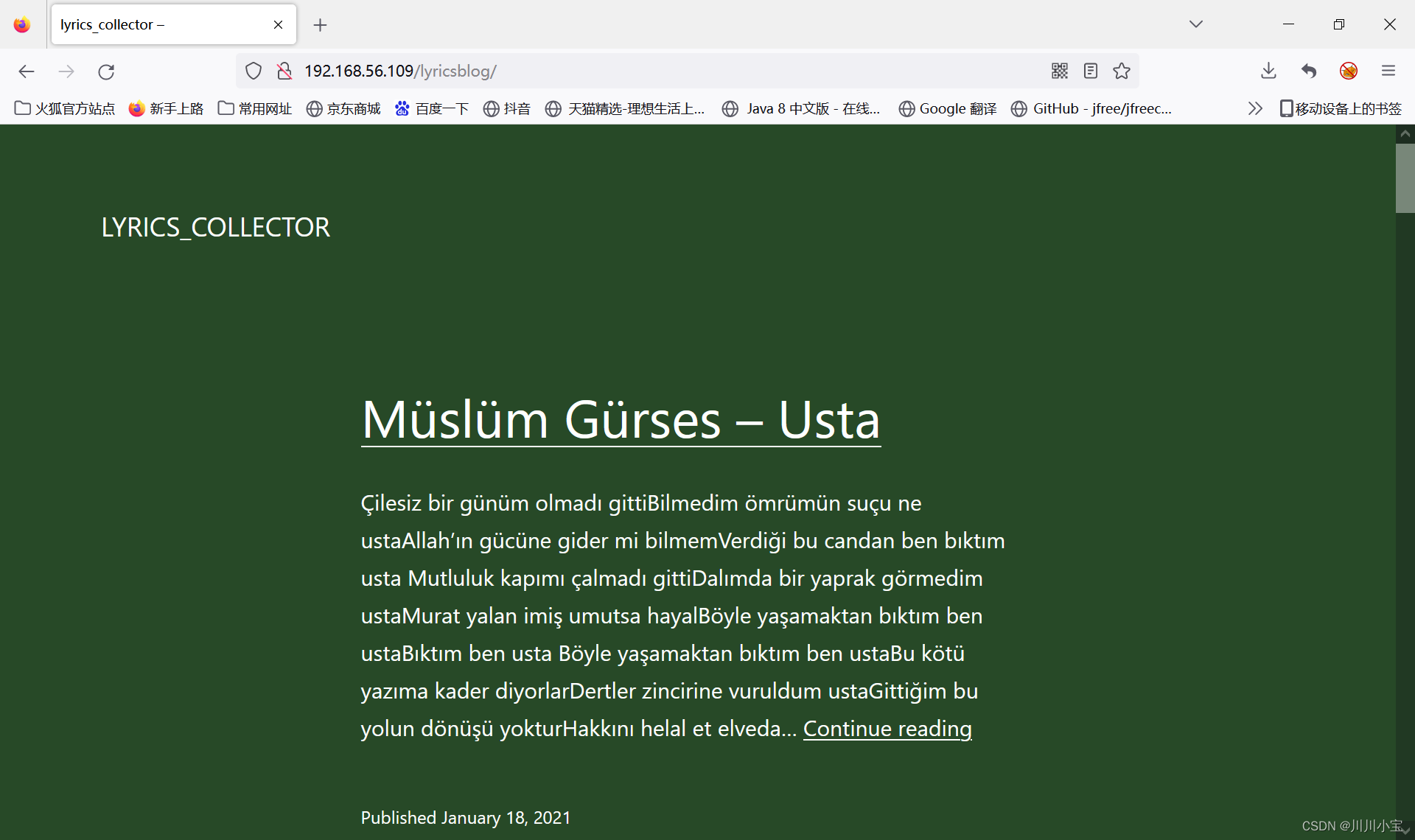Open the blocked-script extension icon
Screen dimensions: 1415x840
tap(1349, 71)
